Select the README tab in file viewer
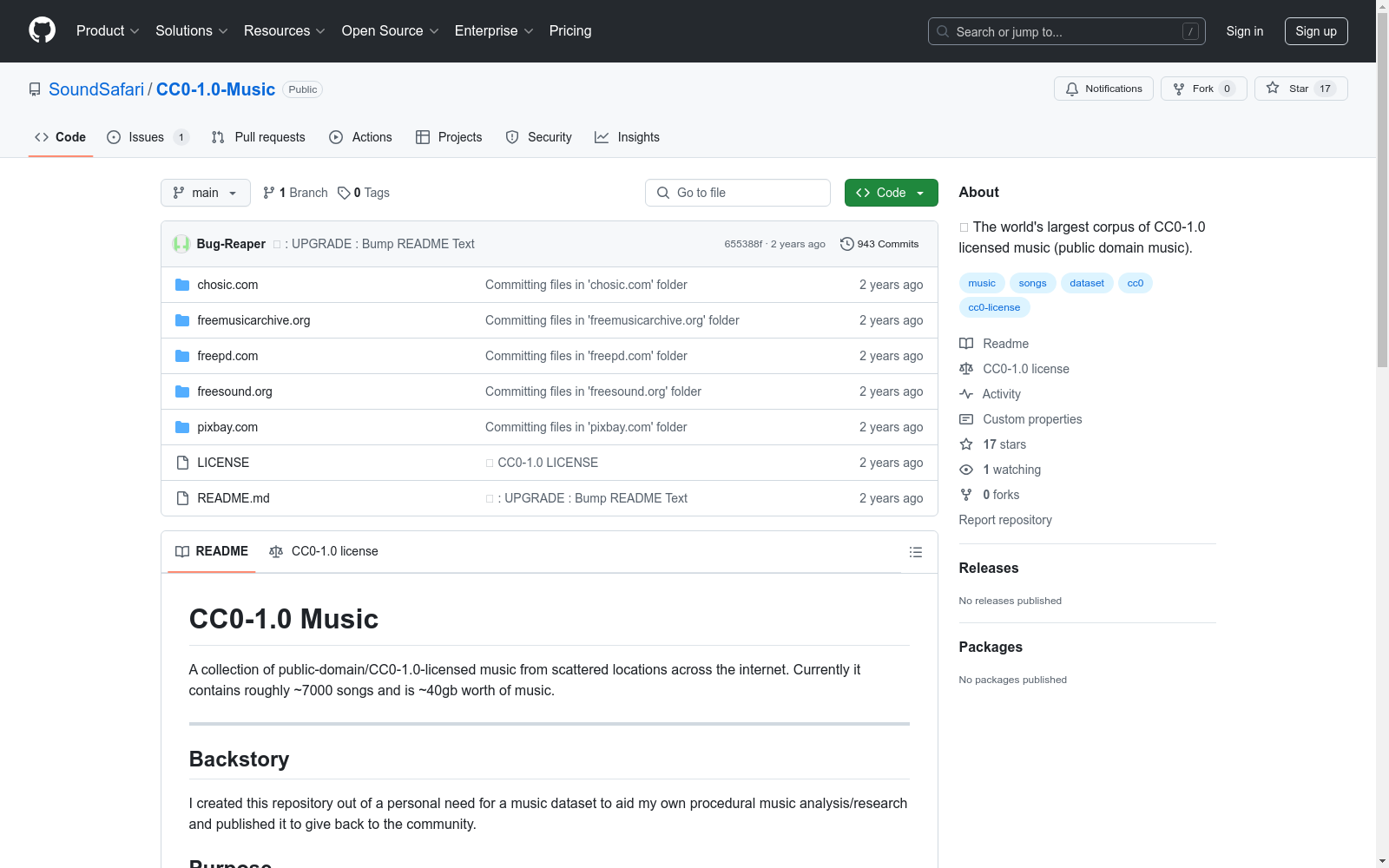This screenshot has width=1389, height=868. point(212,551)
